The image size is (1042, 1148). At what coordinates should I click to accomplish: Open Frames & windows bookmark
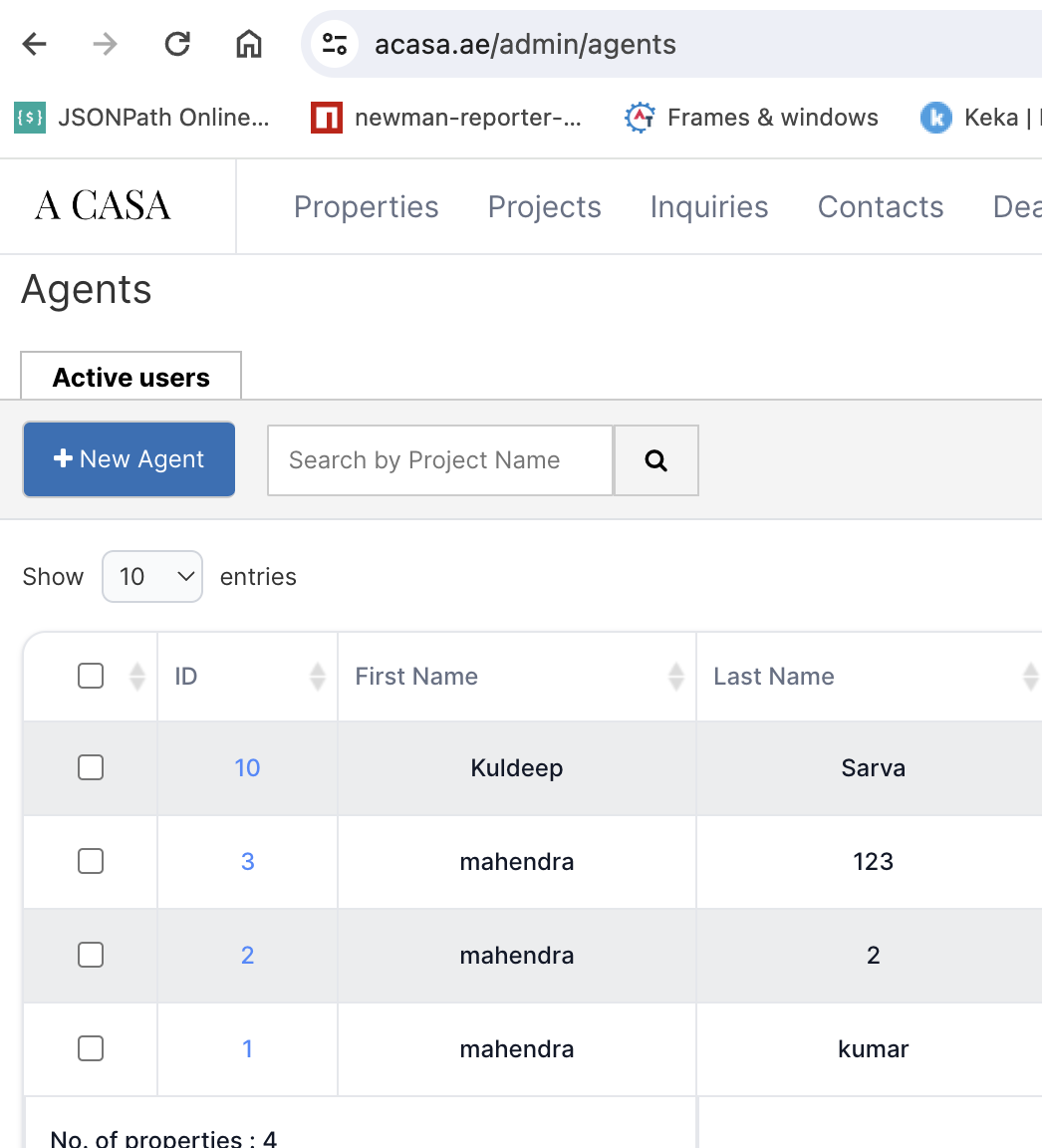752,118
